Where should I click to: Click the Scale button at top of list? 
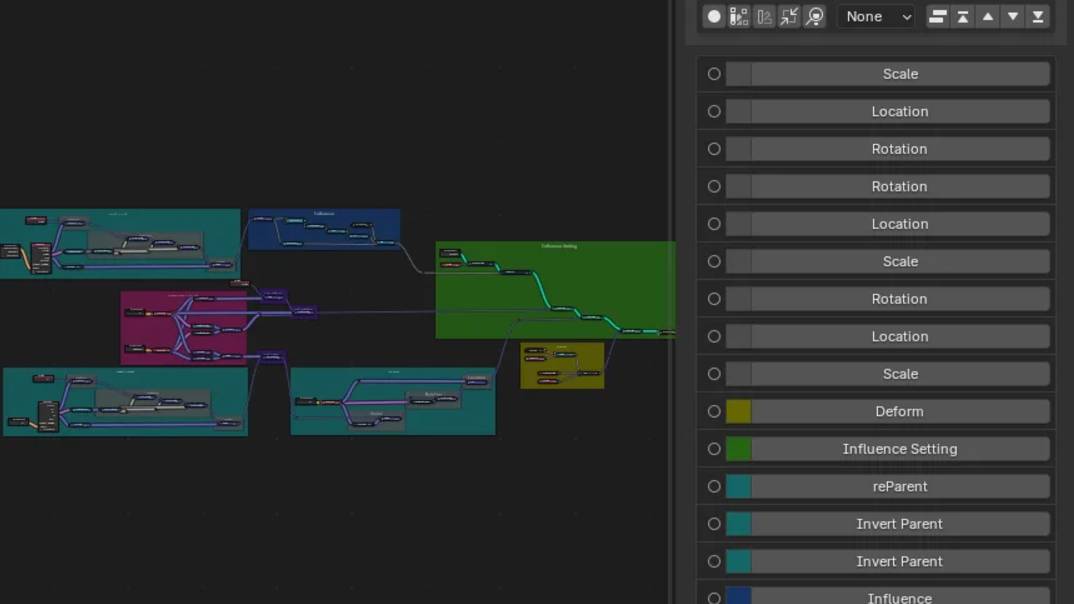click(x=900, y=74)
